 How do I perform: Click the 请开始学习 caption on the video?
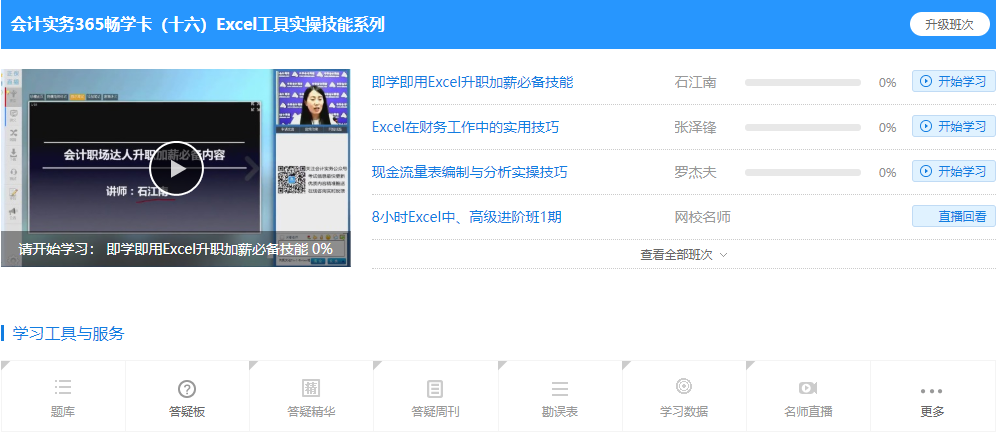tap(175, 249)
